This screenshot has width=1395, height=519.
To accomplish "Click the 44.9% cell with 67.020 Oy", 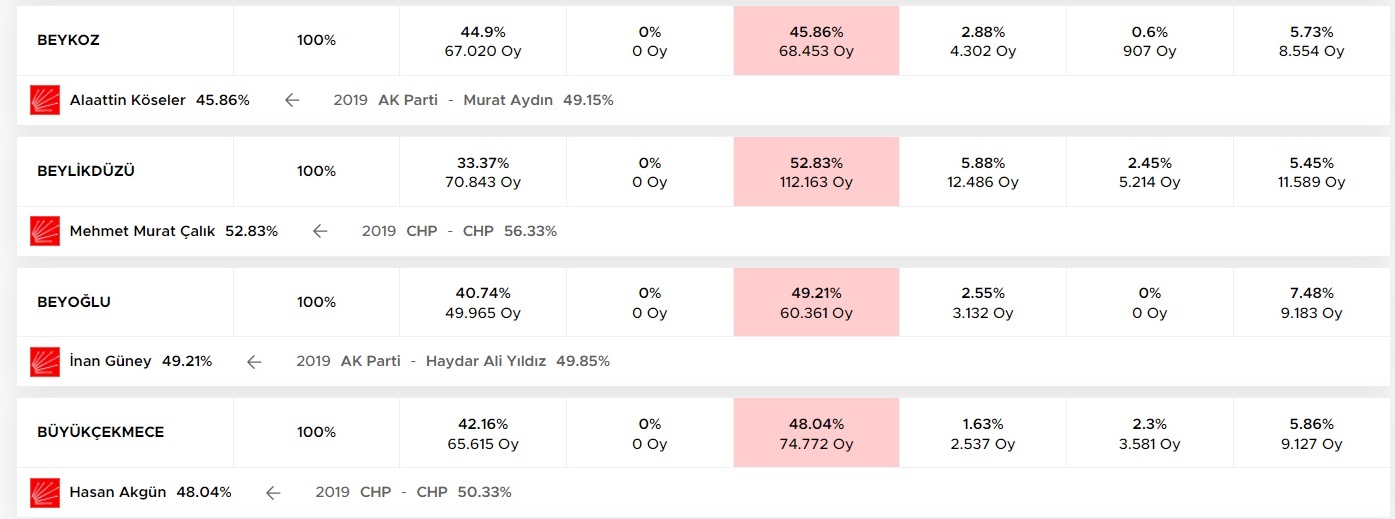I will (x=482, y=41).
